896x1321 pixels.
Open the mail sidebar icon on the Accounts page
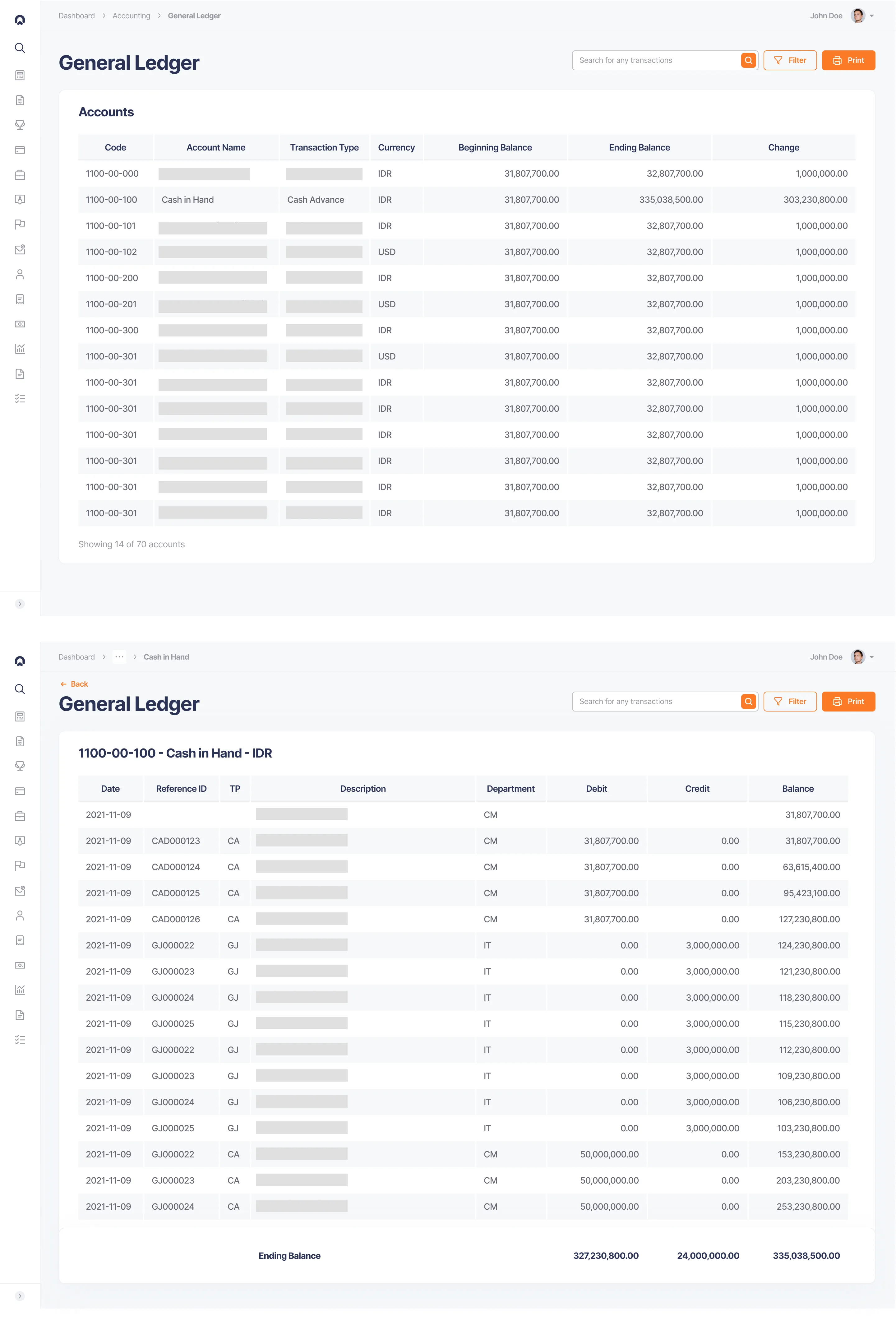pos(20,249)
